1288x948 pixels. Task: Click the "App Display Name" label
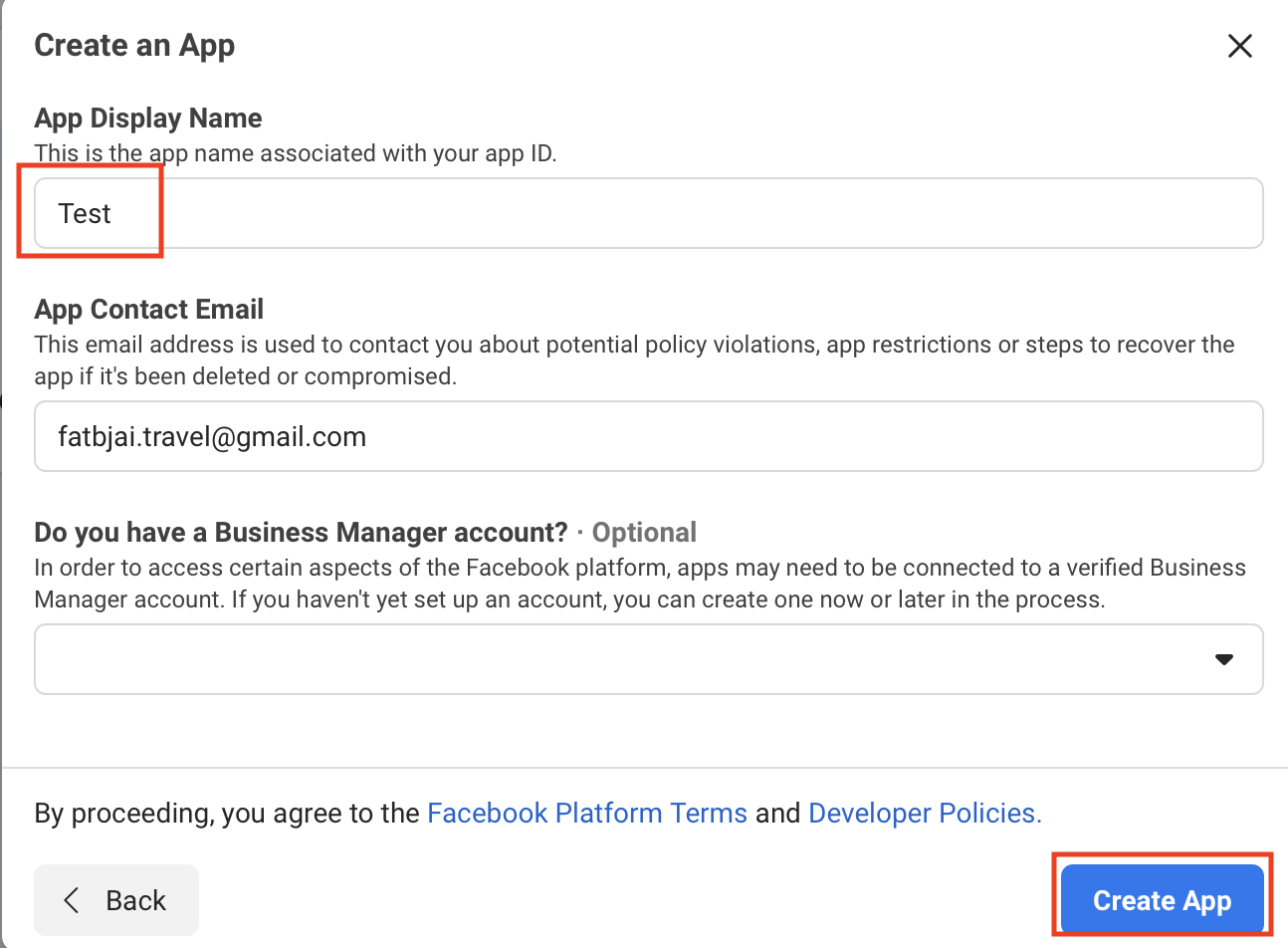point(148,118)
